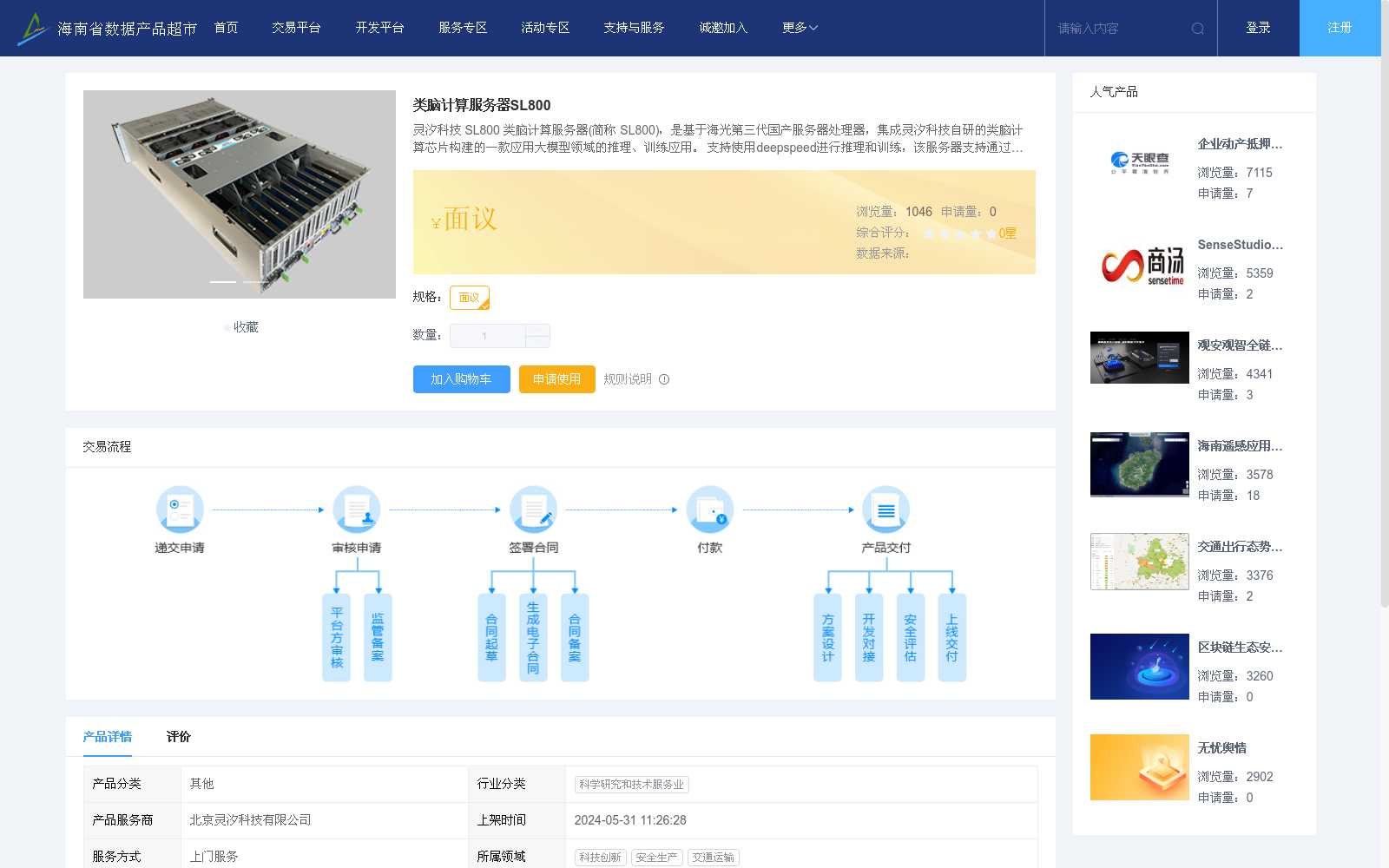The image size is (1389, 868).
Task: Click the 类脑计算服务器SL800 product title
Action: point(482,105)
